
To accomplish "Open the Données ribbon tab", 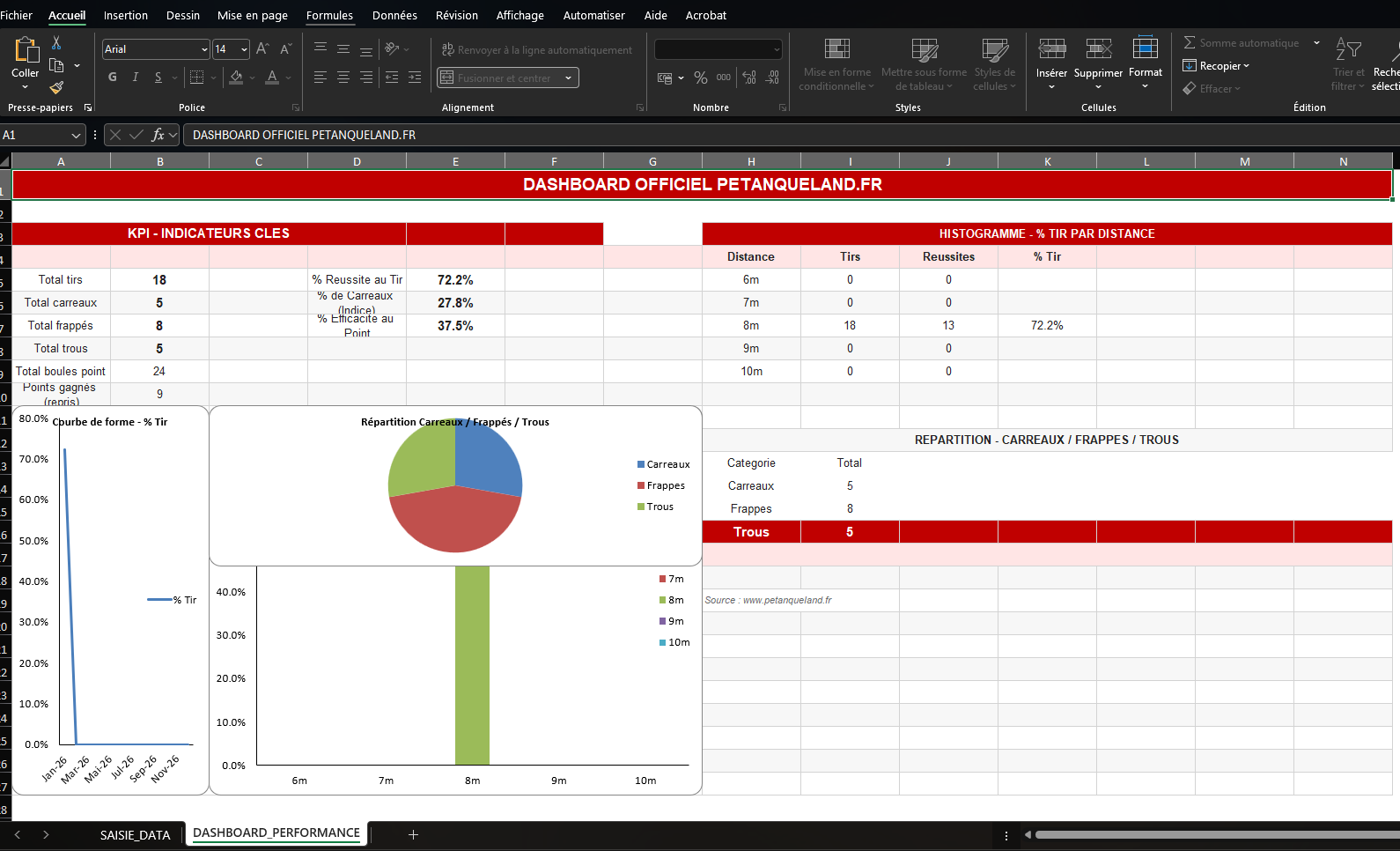I will [x=394, y=15].
